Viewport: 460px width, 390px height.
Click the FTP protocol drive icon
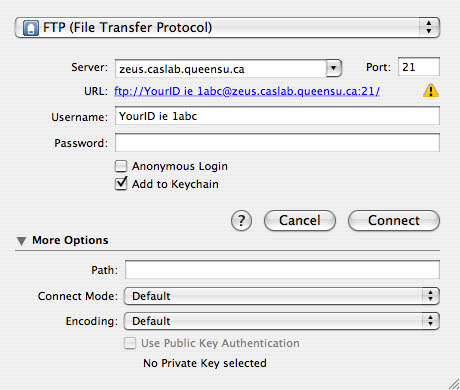click(x=31, y=28)
